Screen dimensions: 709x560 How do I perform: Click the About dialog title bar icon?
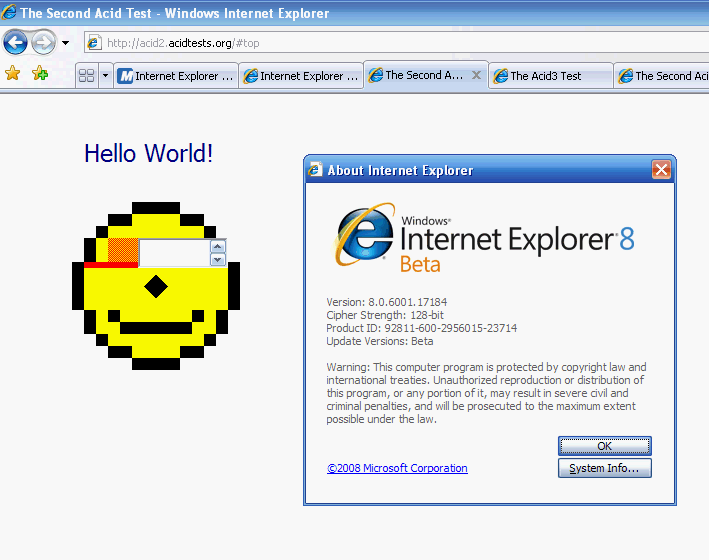click(x=315, y=170)
